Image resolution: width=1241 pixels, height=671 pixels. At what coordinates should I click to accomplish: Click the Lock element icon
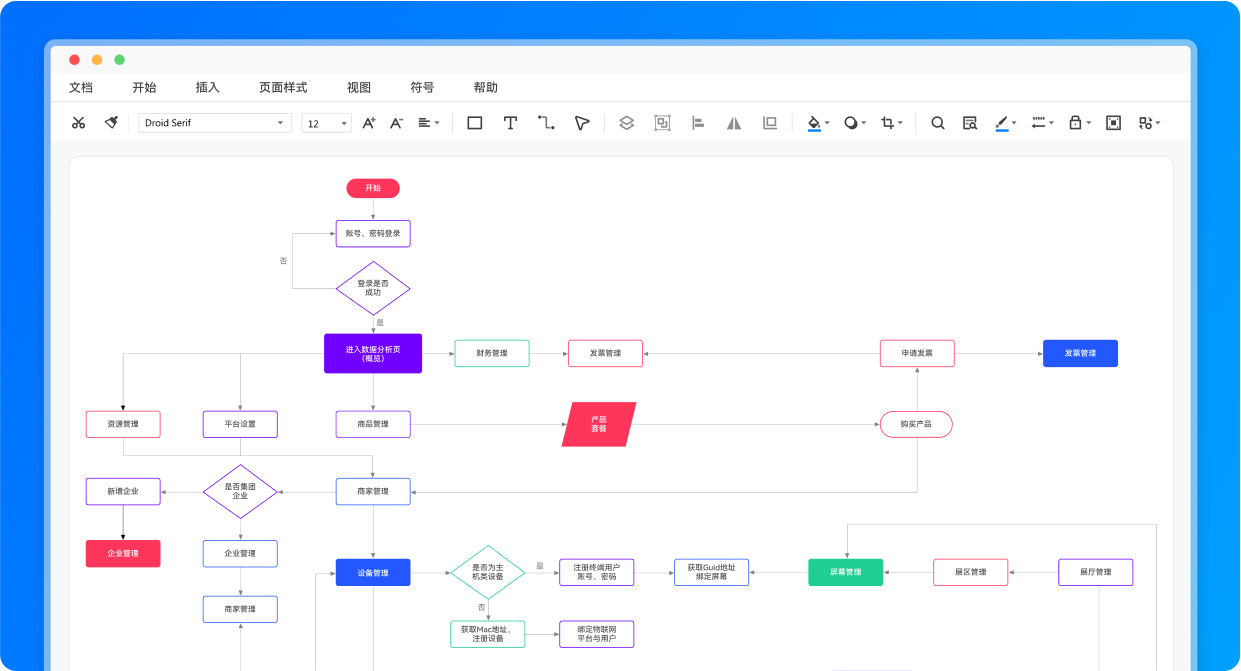(1075, 122)
